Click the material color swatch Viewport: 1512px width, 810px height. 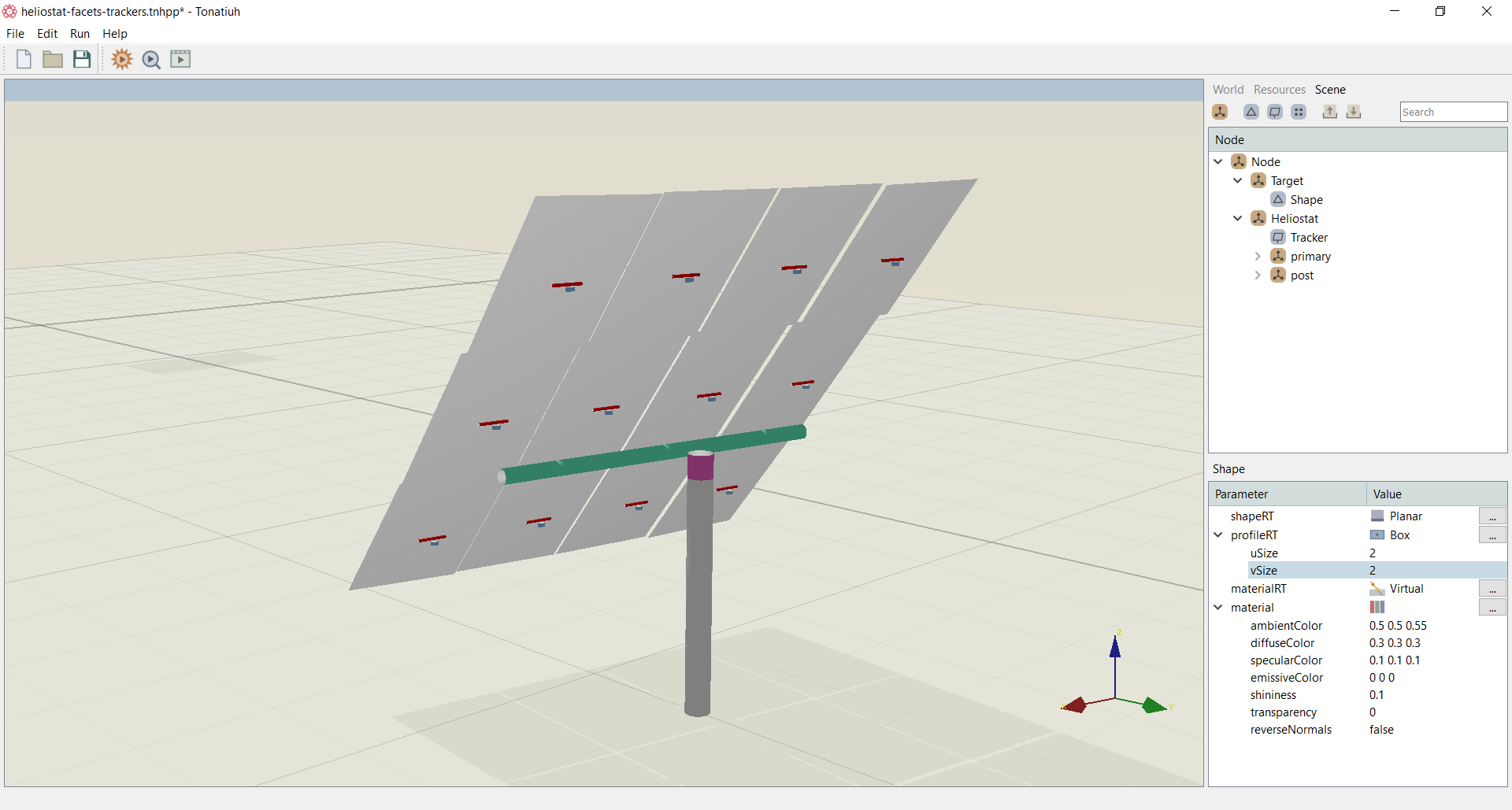(x=1377, y=608)
